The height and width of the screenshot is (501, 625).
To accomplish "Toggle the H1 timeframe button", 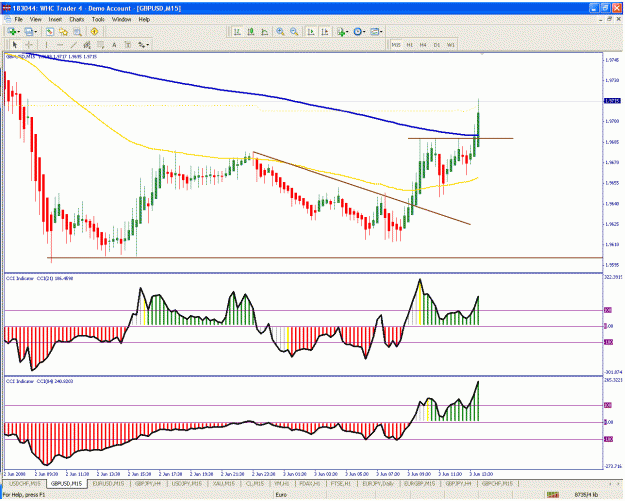I will pyautogui.click(x=410, y=45).
